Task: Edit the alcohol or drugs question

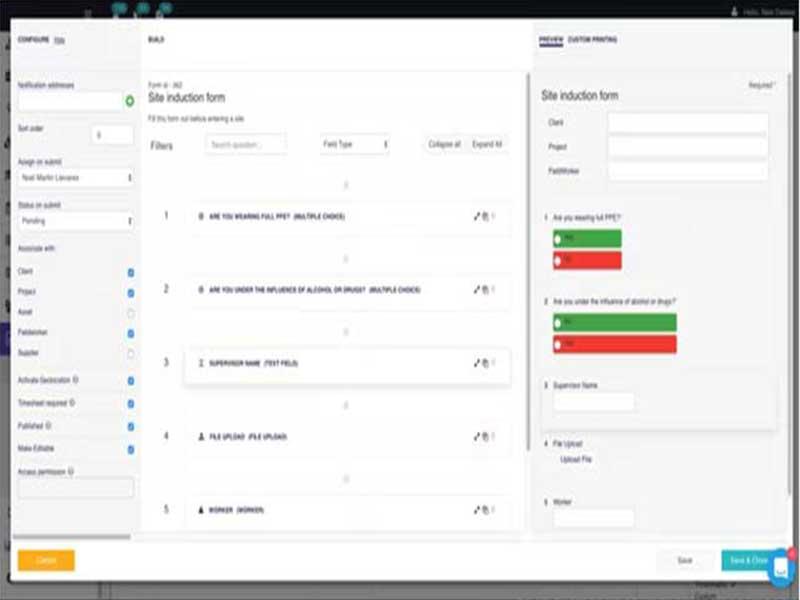Action: (477, 290)
